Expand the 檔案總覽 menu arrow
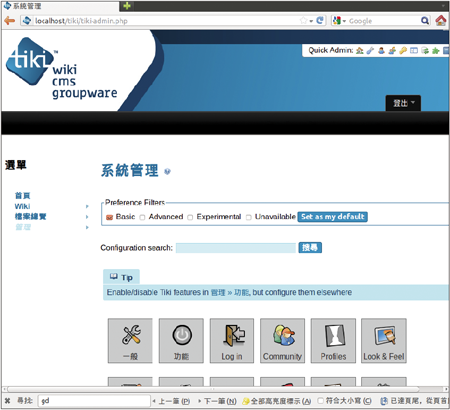 pyautogui.click(x=87, y=217)
